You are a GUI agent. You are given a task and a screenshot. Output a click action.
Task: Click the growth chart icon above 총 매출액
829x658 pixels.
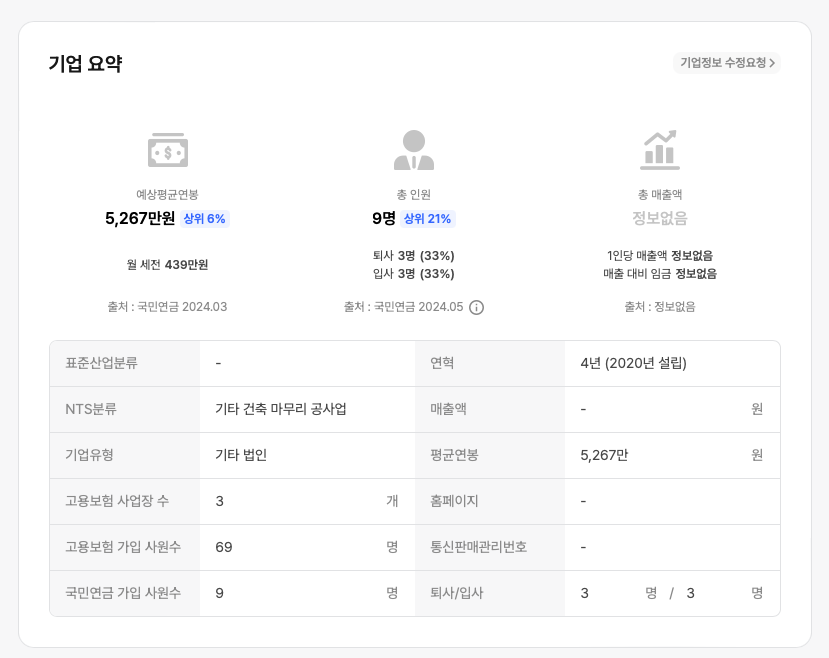(x=660, y=150)
